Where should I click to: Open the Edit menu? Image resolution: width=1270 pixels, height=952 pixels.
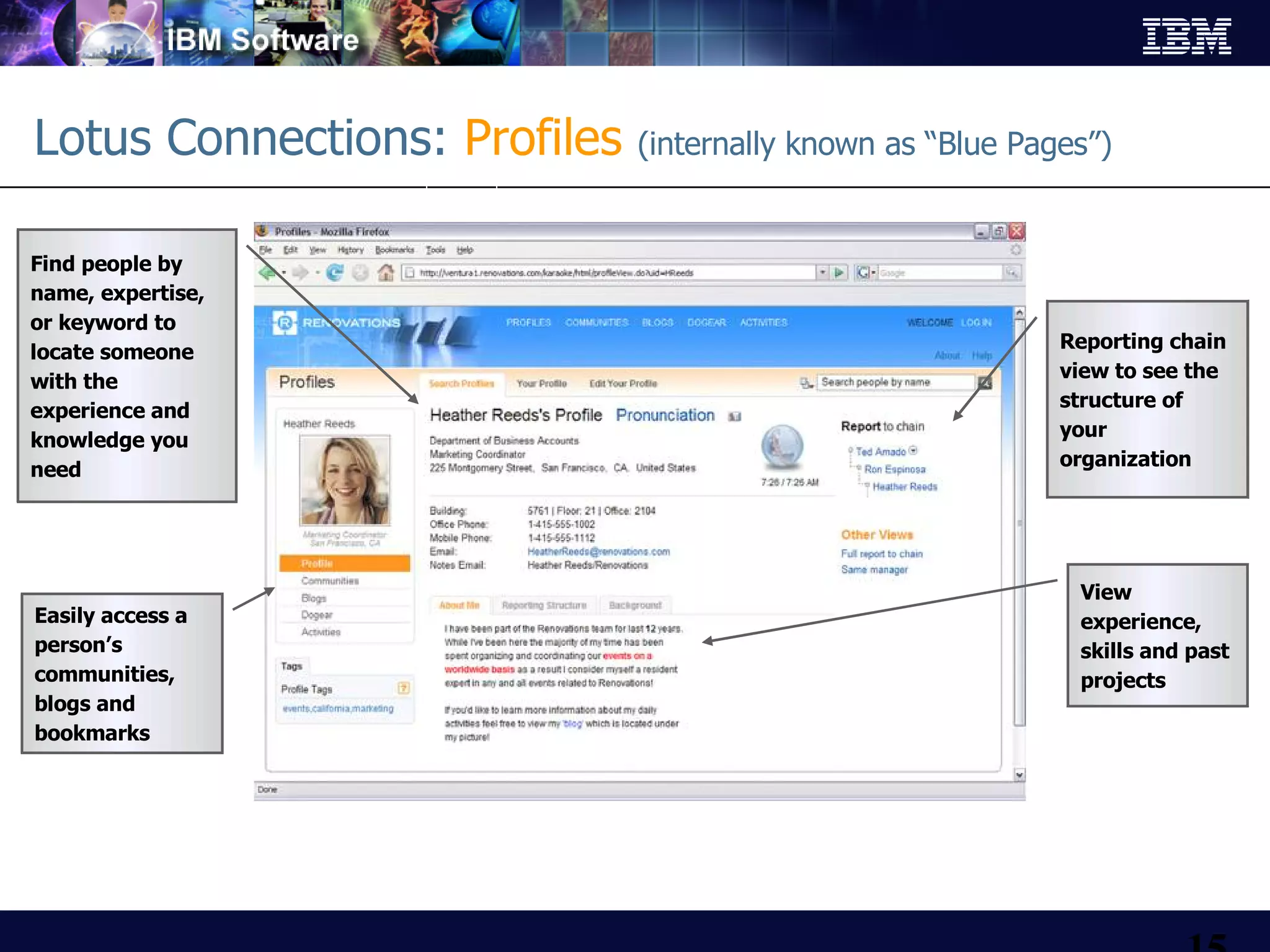290,250
